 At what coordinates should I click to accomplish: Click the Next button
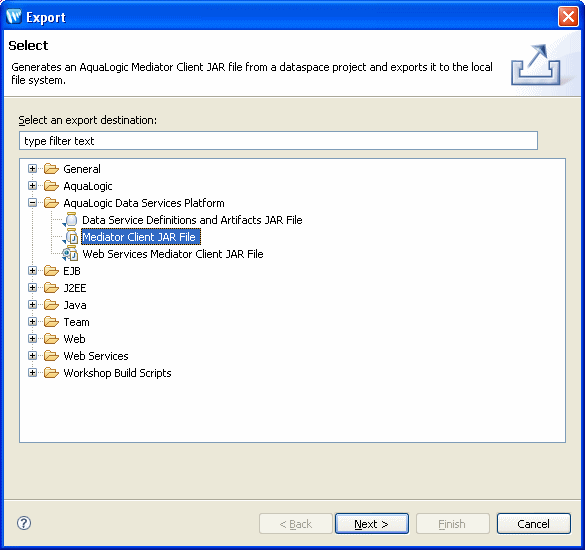pos(372,524)
